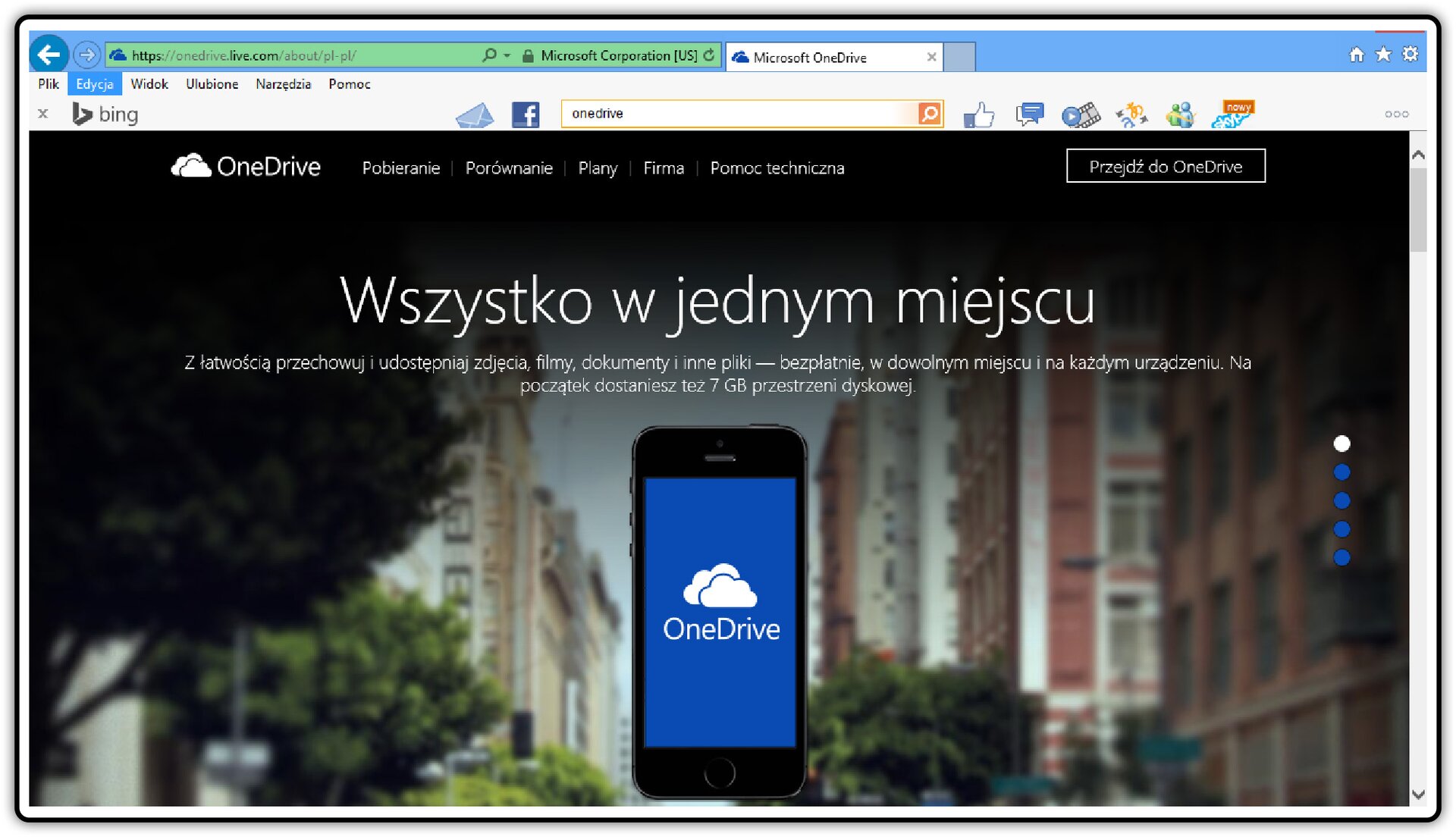Open the Pomoc techniczna link
The height and width of the screenshot is (837, 1456).
(777, 168)
